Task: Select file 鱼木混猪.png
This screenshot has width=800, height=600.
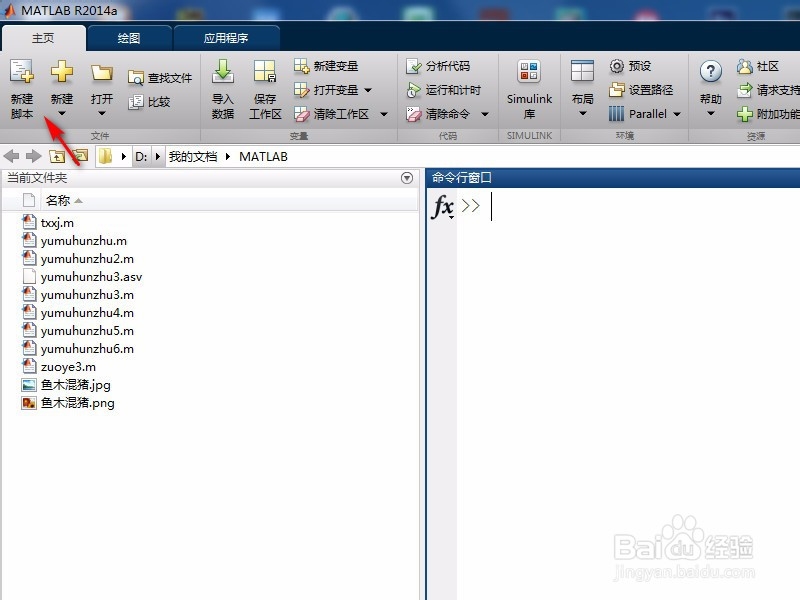Action: pos(78,403)
